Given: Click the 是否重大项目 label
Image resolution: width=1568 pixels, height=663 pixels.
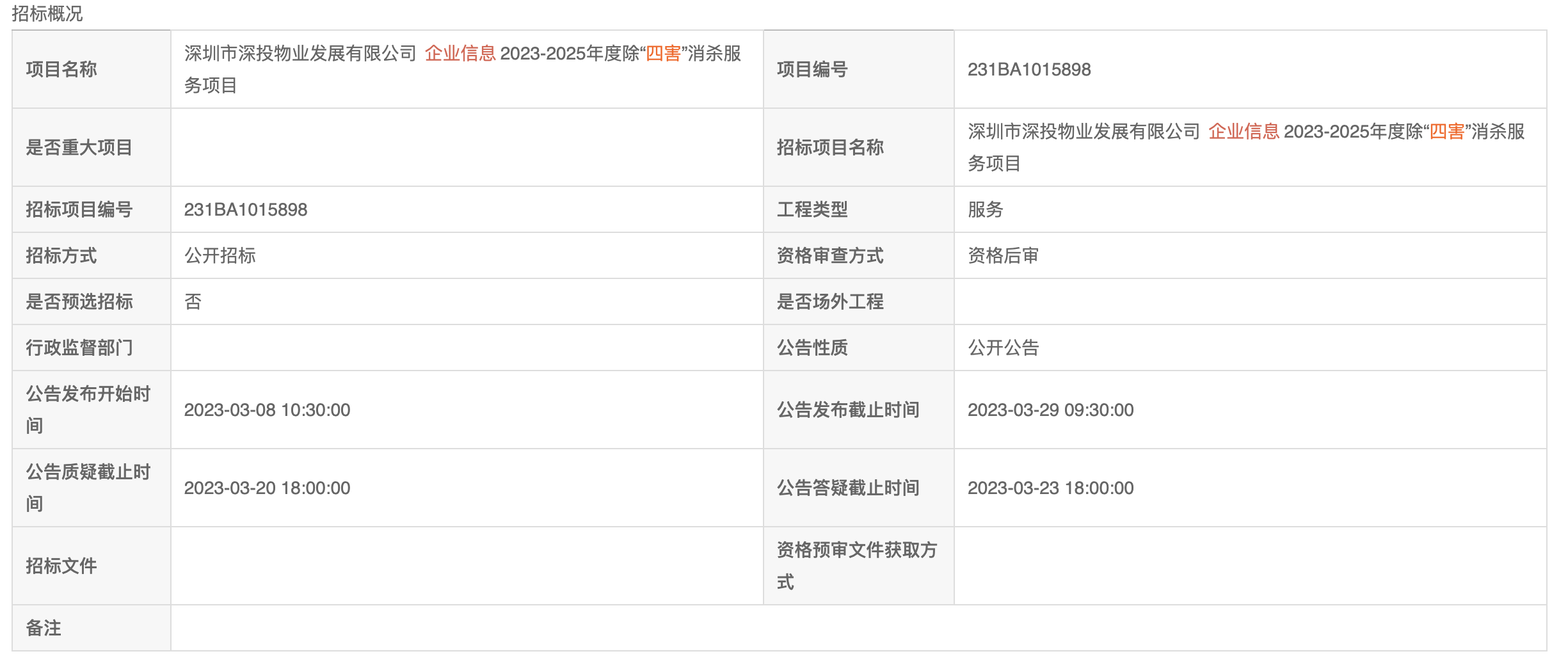Looking at the screenshot, I should (79, 147).
